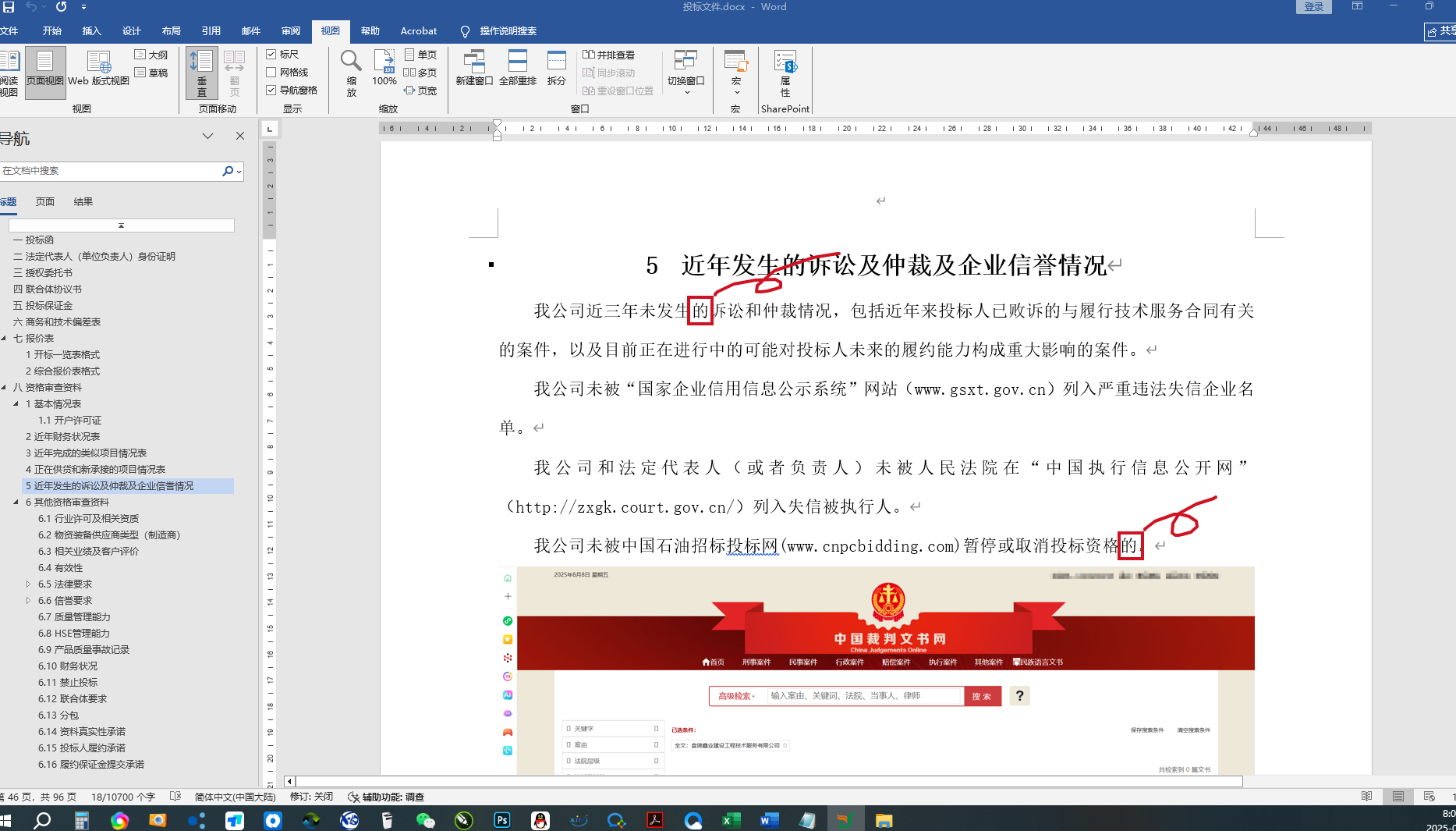Switch to Web Layout from status bar
This screenshot has width=1456, height=831.
coord(1429,797)
